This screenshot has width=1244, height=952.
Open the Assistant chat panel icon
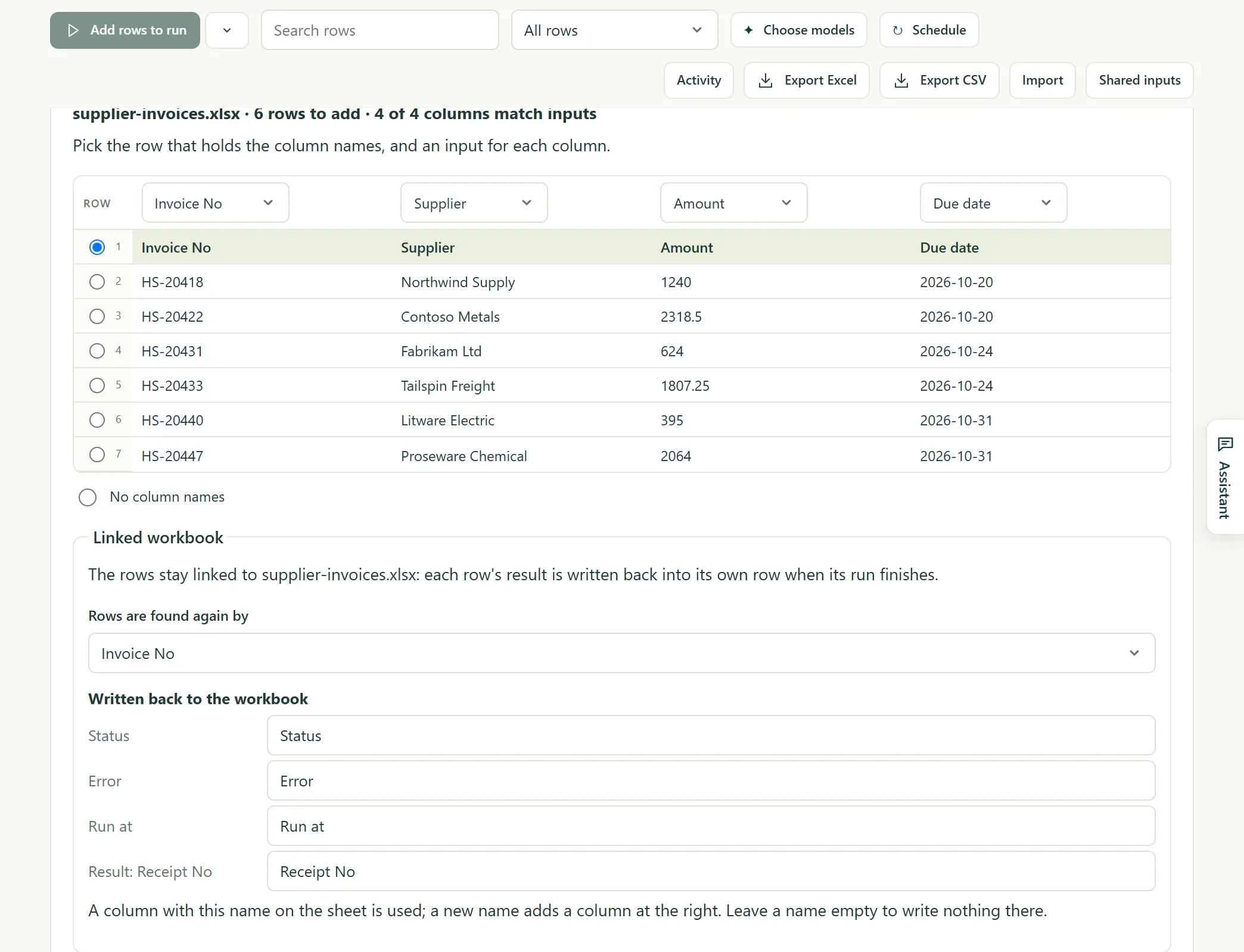[1225, 444]
